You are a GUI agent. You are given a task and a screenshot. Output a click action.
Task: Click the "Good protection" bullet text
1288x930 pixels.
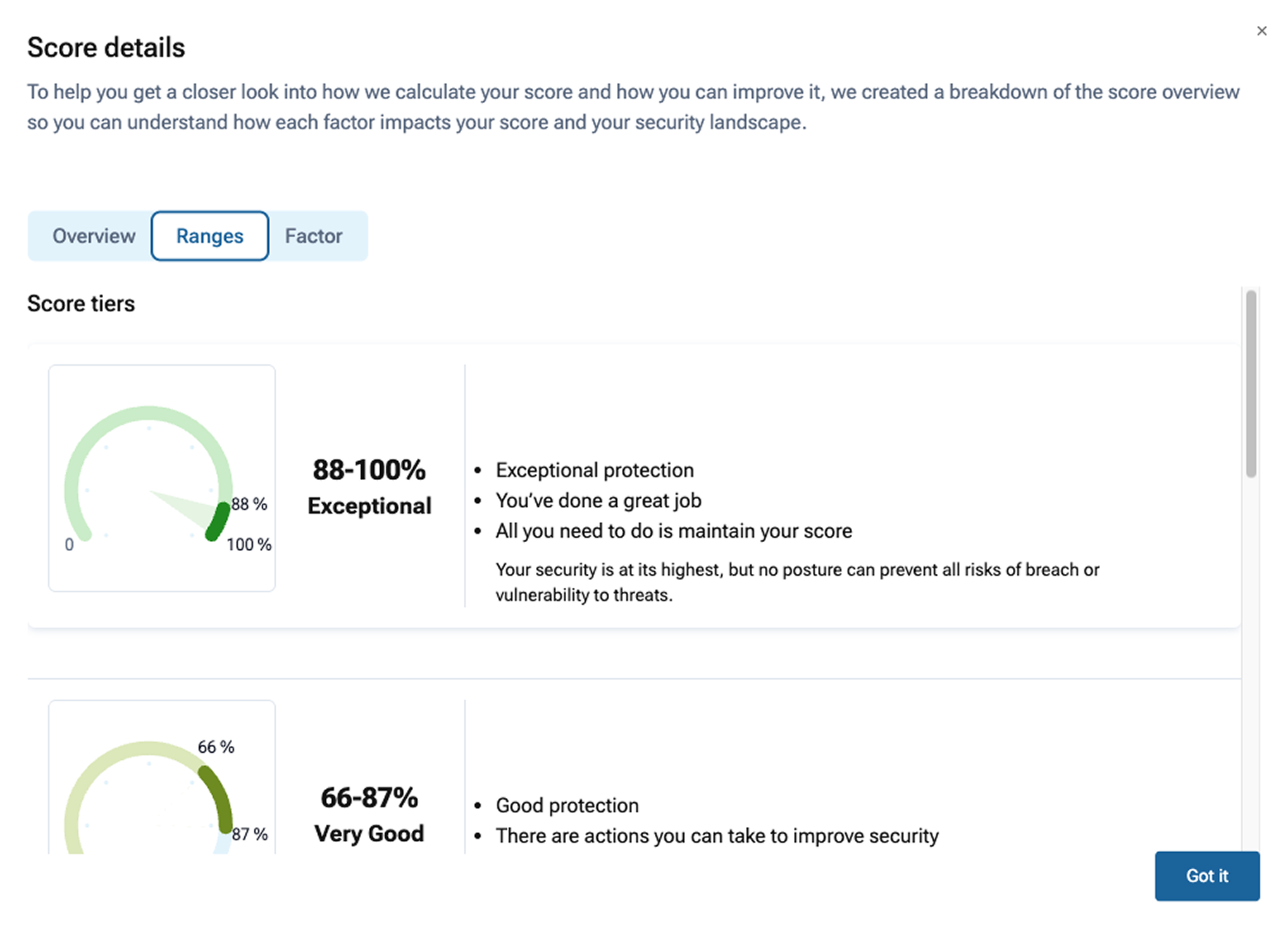(x=567, y=805)
